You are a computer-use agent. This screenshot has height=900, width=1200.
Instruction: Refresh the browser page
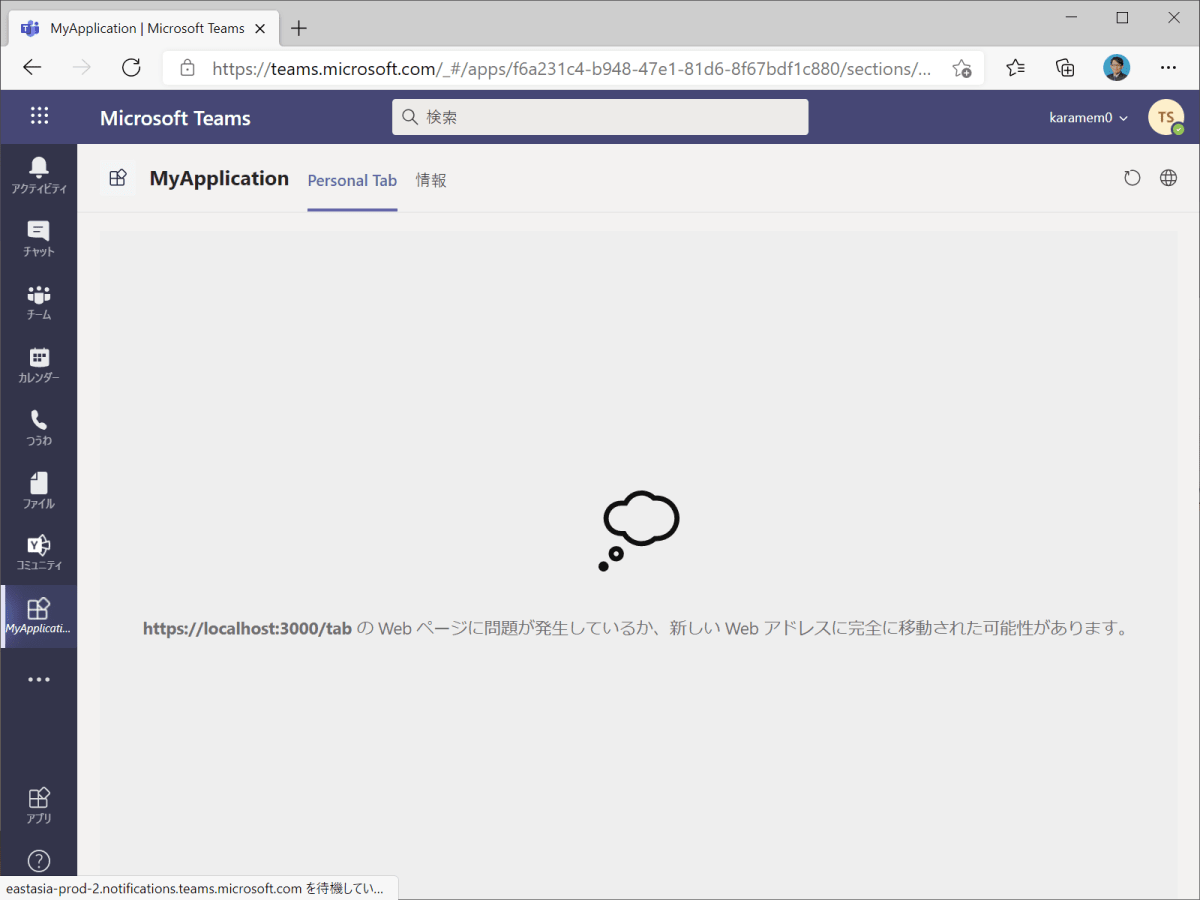click(131, 67)
